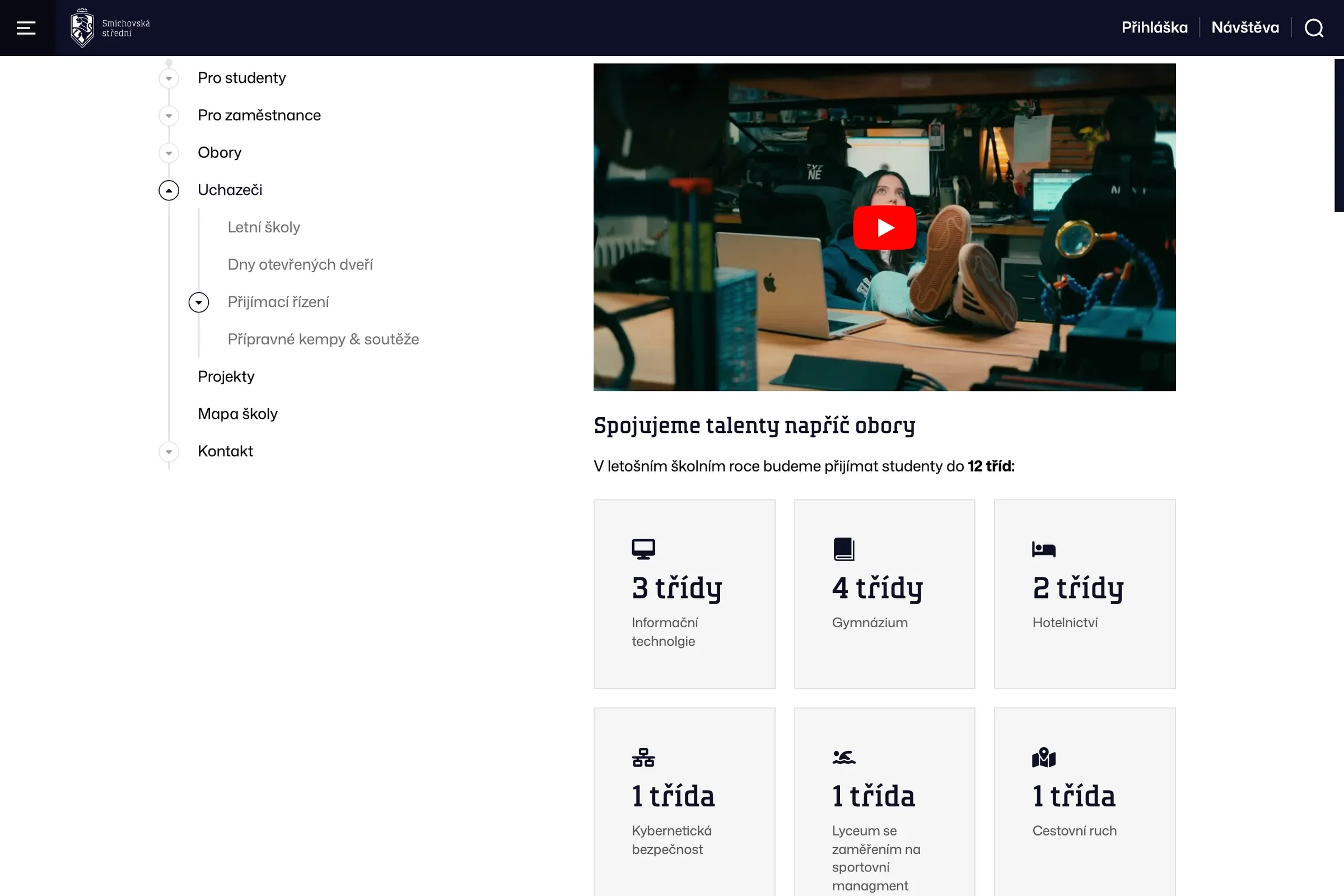Expand the Pro zaměstnance section
This screenshot has height=896, width=1344.
tap(169, 116)
